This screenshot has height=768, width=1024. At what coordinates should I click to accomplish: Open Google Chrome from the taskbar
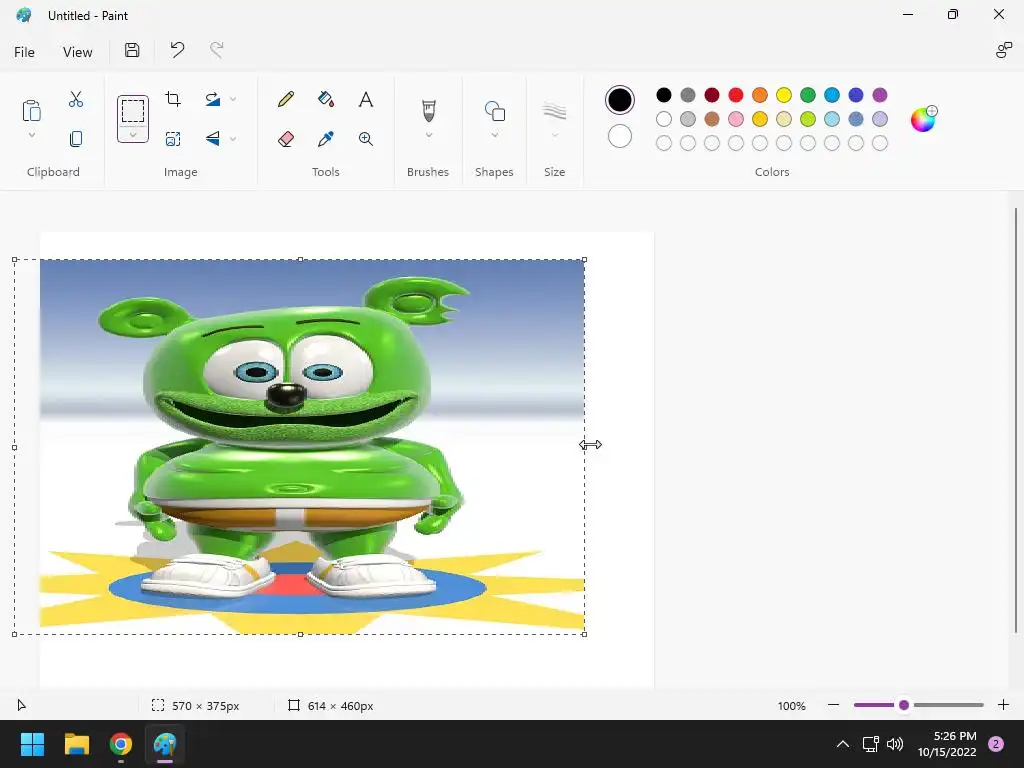click(121, 744)
